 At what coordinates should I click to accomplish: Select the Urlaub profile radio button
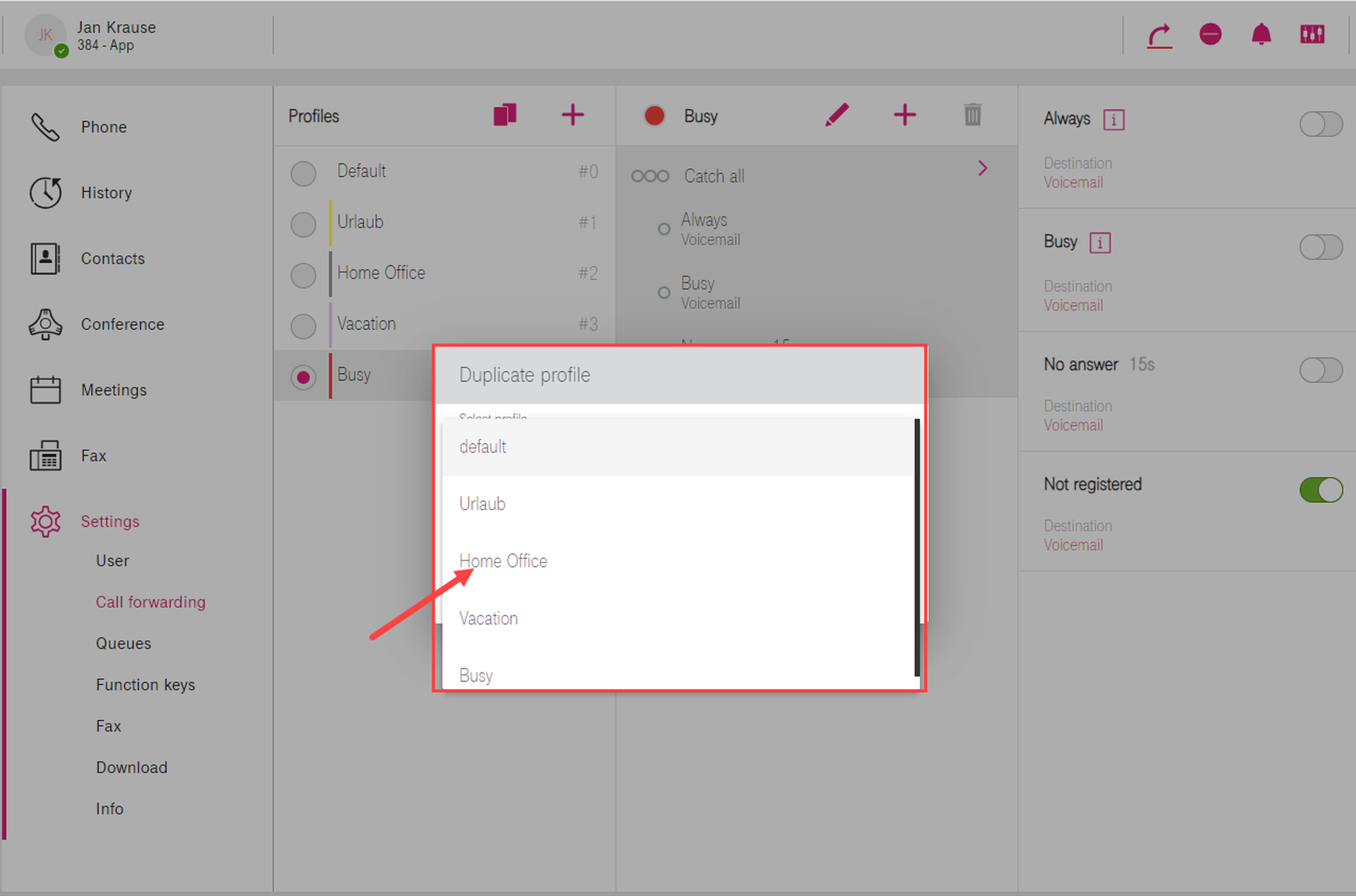pyautogui.click(x=303, y=224)
